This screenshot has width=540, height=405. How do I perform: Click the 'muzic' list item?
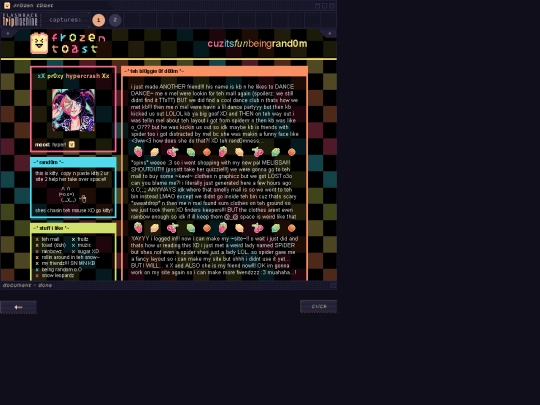coord(84,245)
